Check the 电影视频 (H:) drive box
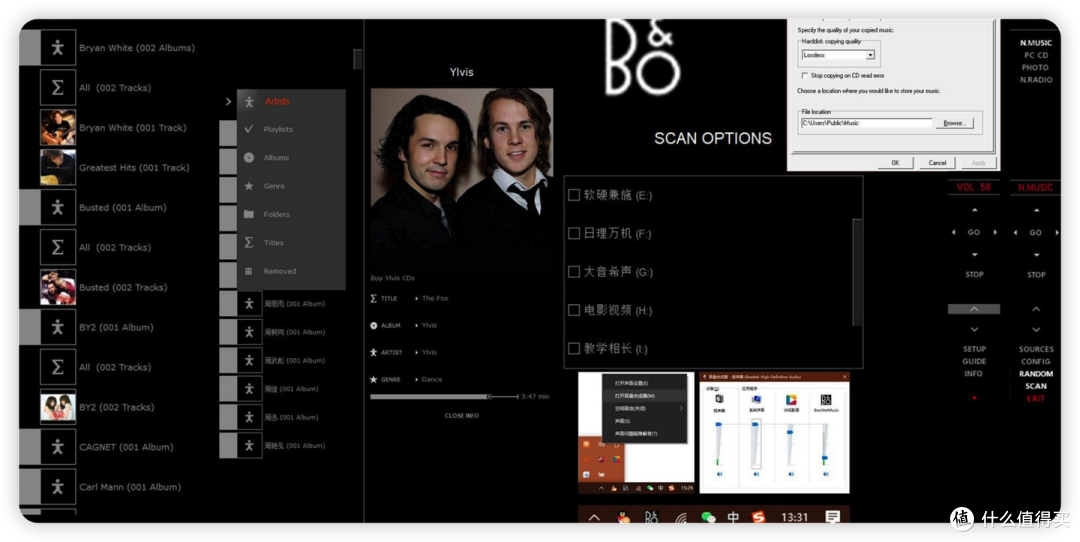The height and width of the screenshot is (542, 1080). (x=573, y=311)
